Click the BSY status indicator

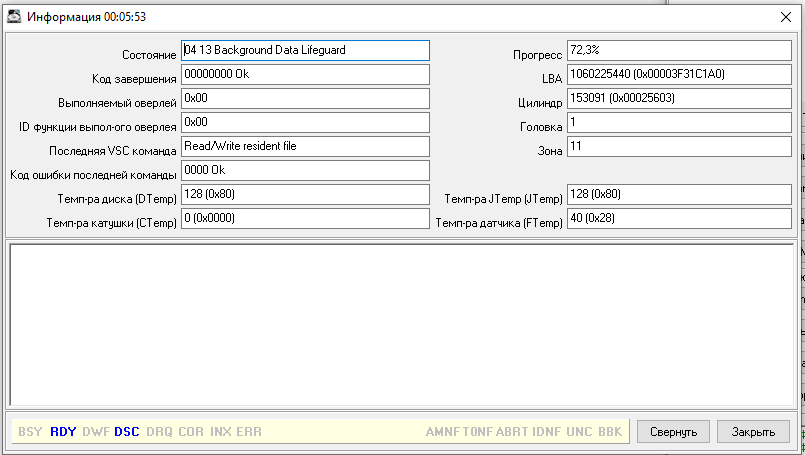[30, 432]
